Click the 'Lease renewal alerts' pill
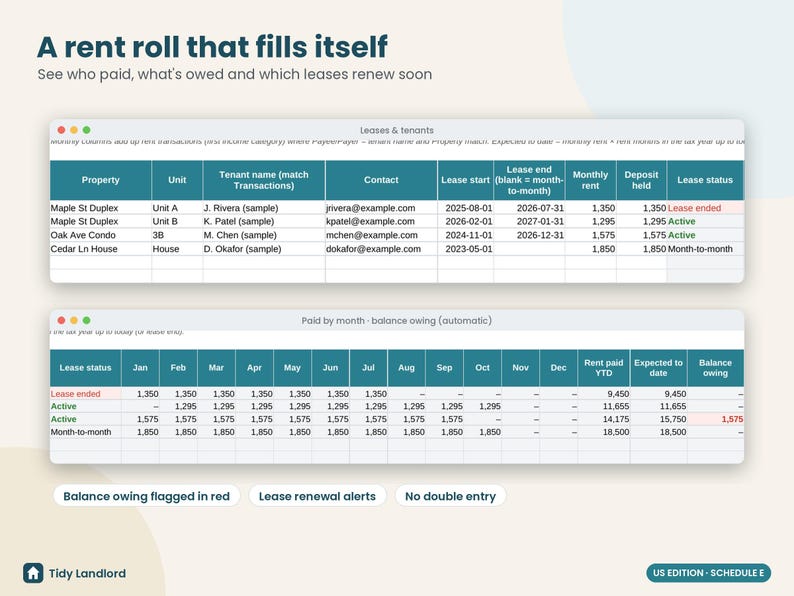The width and height of the screenshot is (794, 596). coord(317,496)
